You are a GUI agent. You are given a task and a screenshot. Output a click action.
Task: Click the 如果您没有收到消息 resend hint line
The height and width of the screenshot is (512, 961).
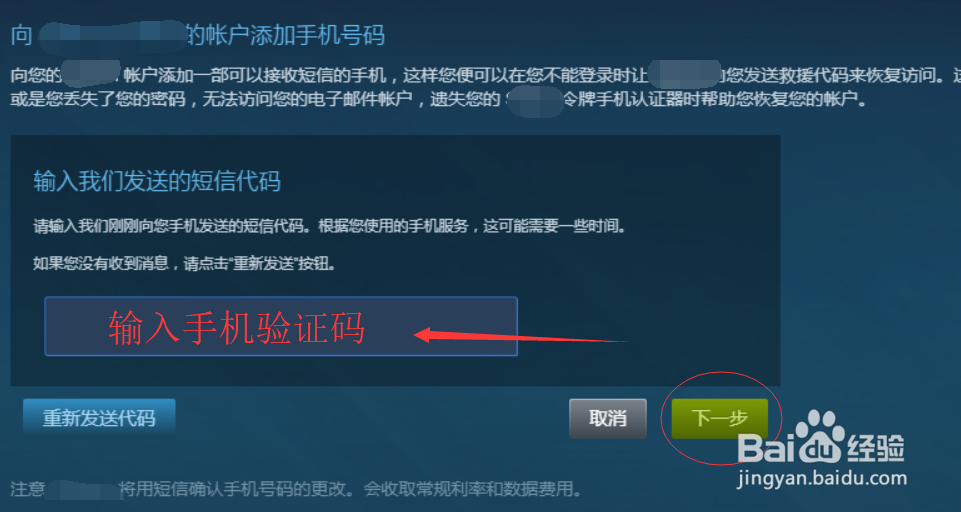pyautogui.click(x=185, y=264)
